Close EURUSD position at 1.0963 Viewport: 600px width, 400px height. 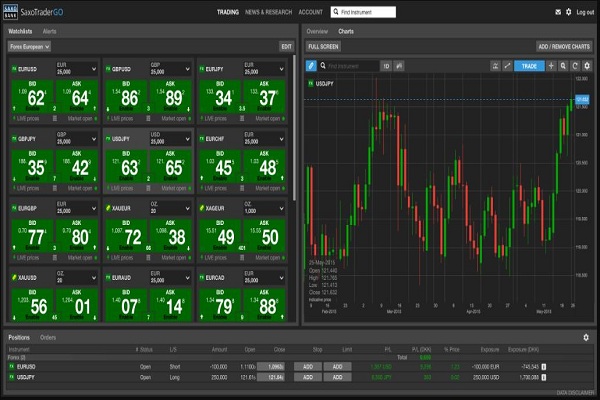[271, 367]
